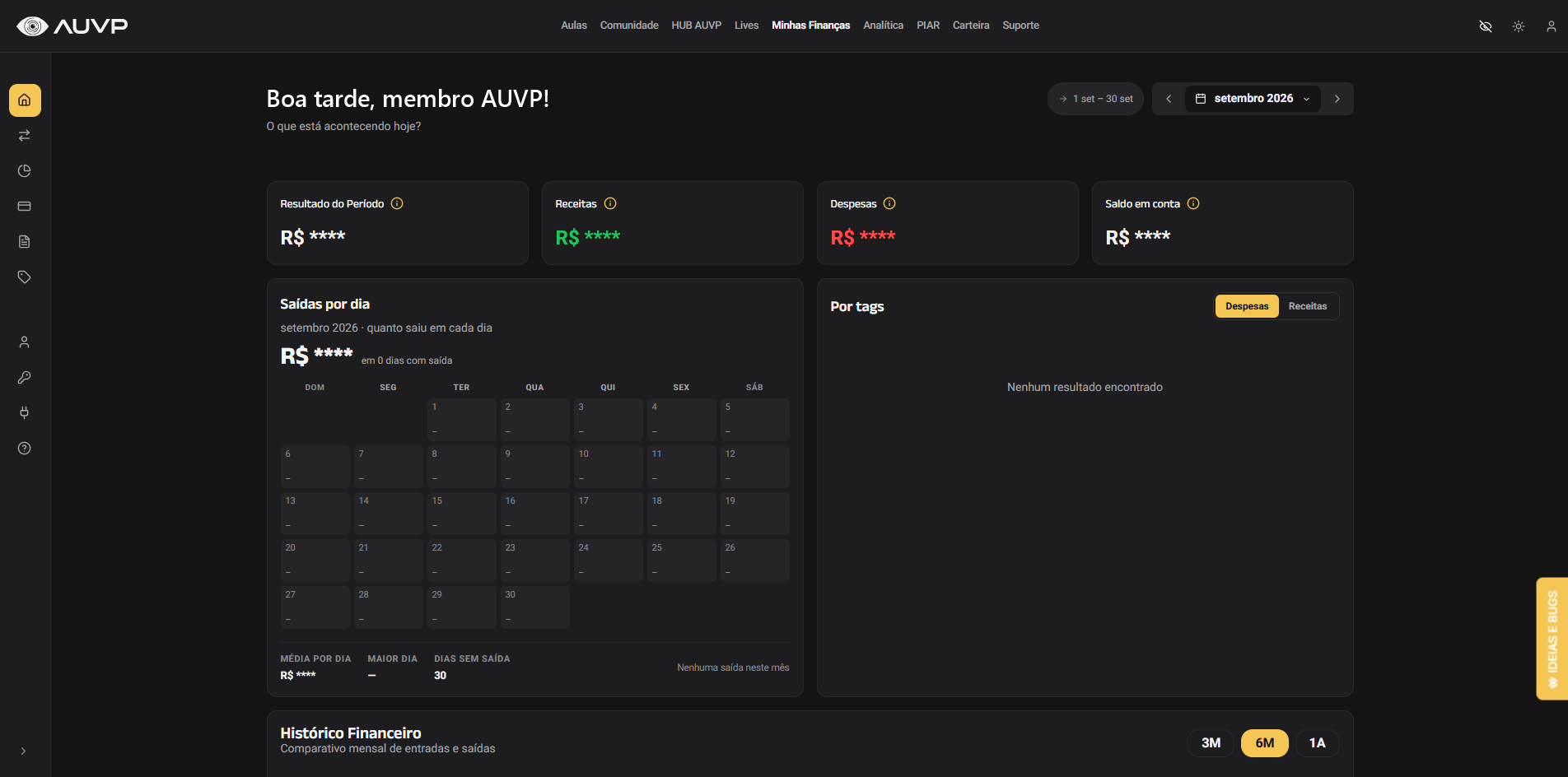The height and width of the screenshot is (777, 1568).
Task: Show info icon next to Saldo em conta
Action: 1193,203
